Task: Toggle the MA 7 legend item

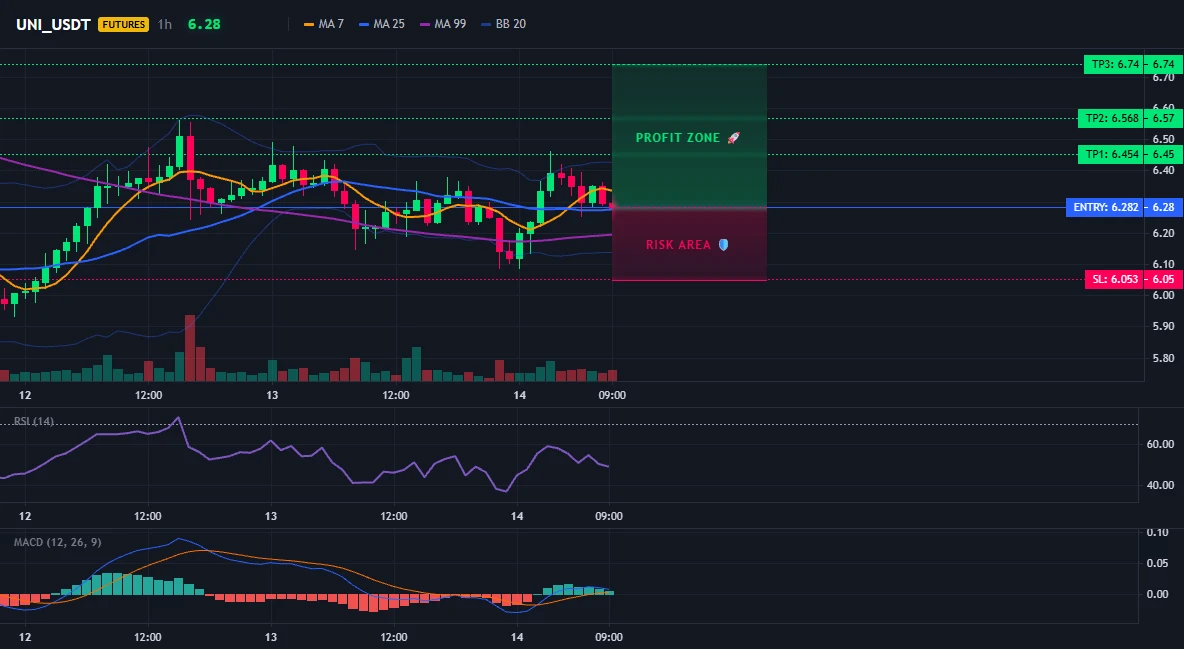Action: 324,24
